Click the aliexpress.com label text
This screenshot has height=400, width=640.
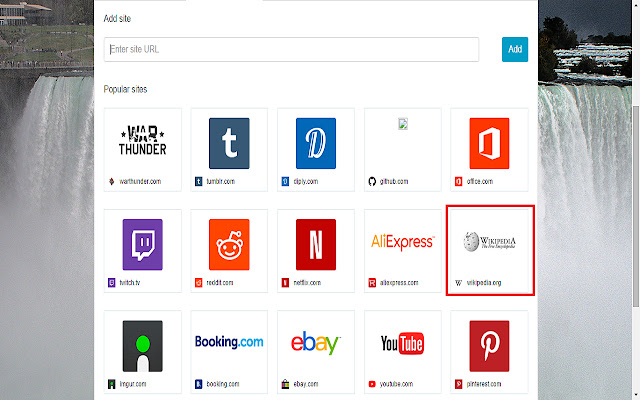click(x=399, y=282)
